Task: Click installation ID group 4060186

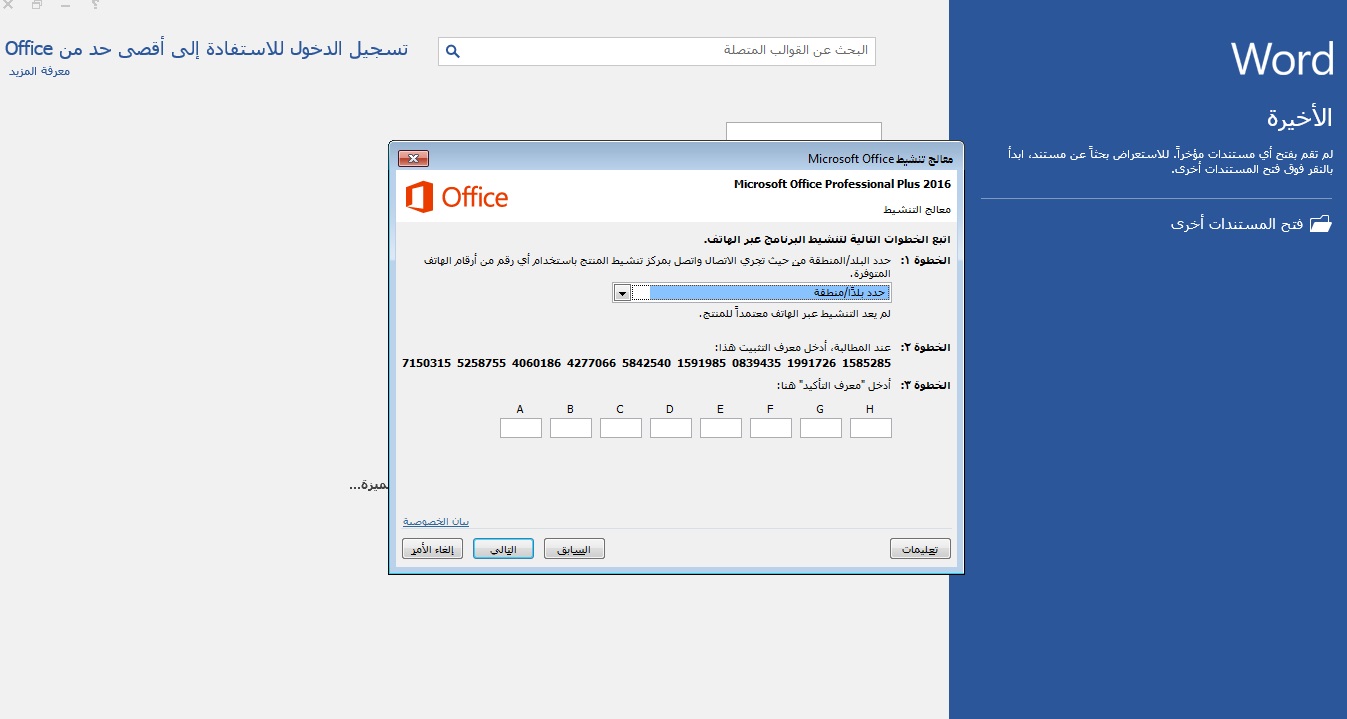Action: (x=536, y=363)
